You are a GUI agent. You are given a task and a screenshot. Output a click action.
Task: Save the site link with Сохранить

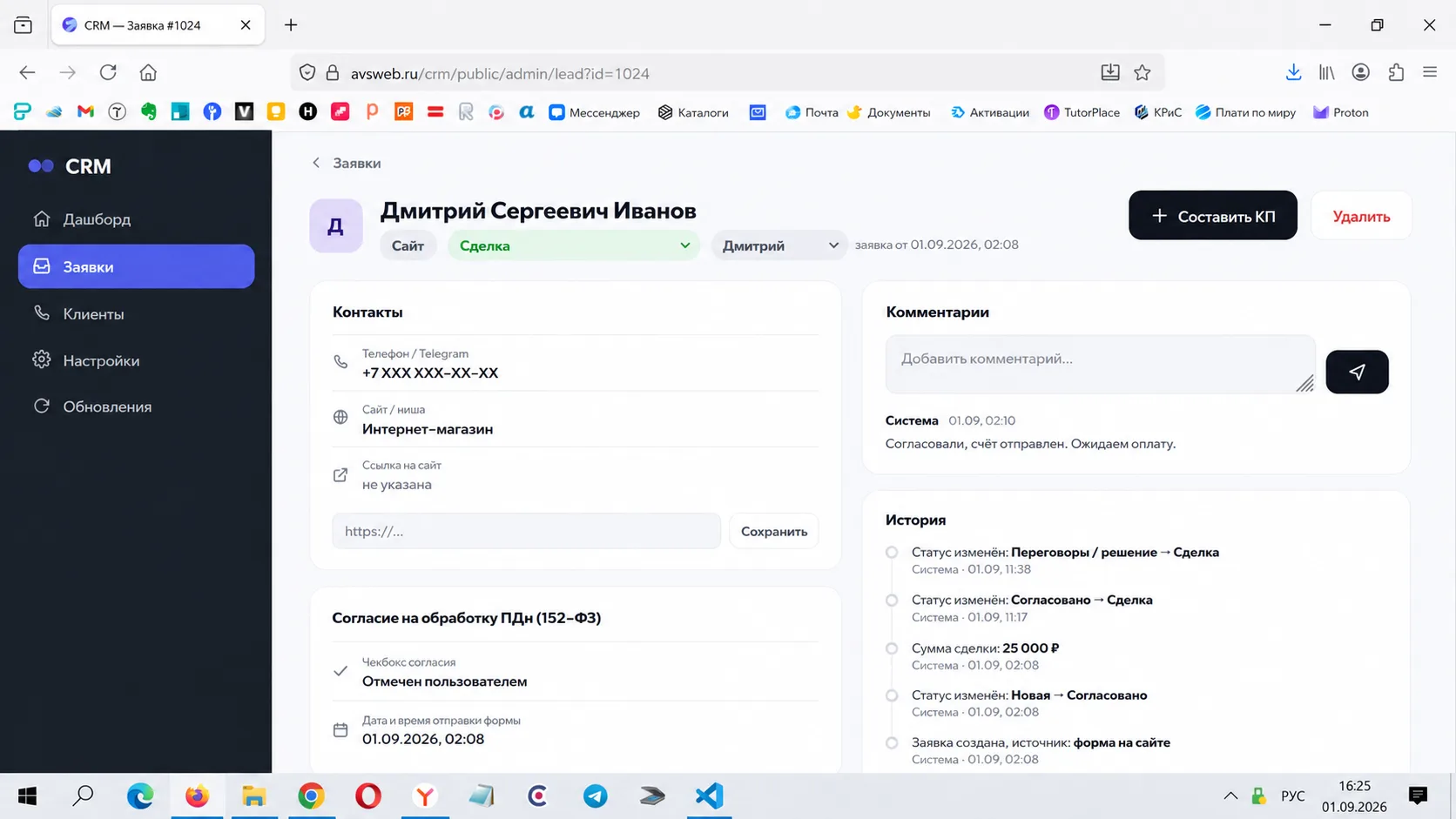pyautogui.click(x=774, y=531)
